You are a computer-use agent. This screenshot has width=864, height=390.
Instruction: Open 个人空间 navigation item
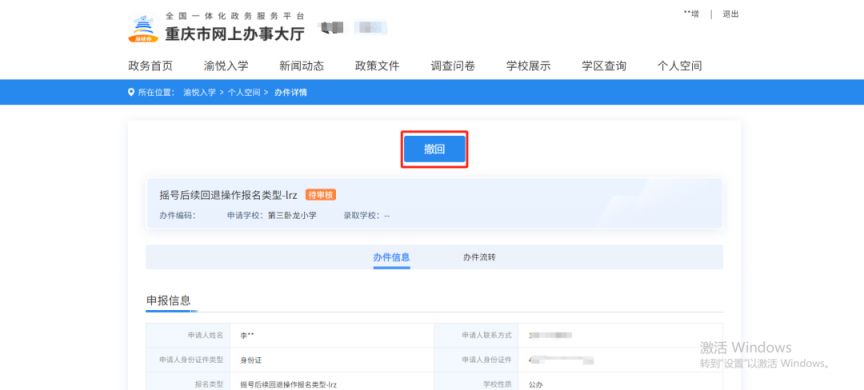tap(679, 66)
